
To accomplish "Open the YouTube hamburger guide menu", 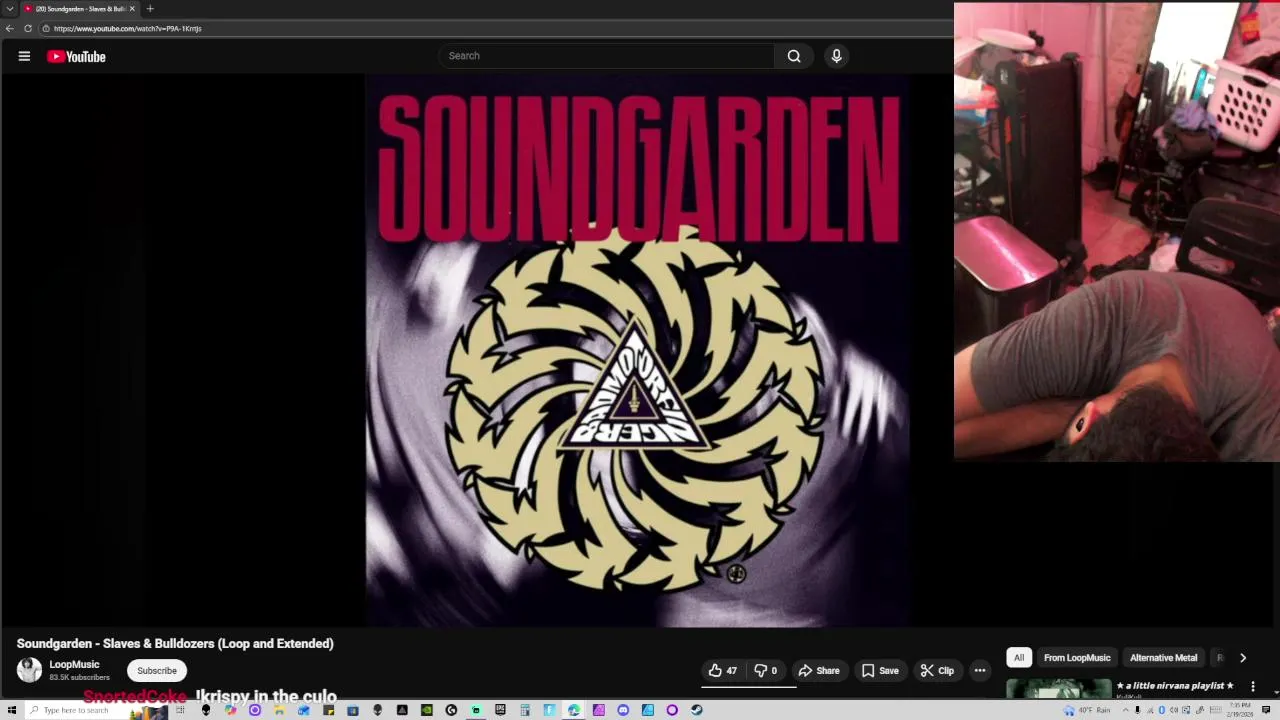I will click(24, 56).
